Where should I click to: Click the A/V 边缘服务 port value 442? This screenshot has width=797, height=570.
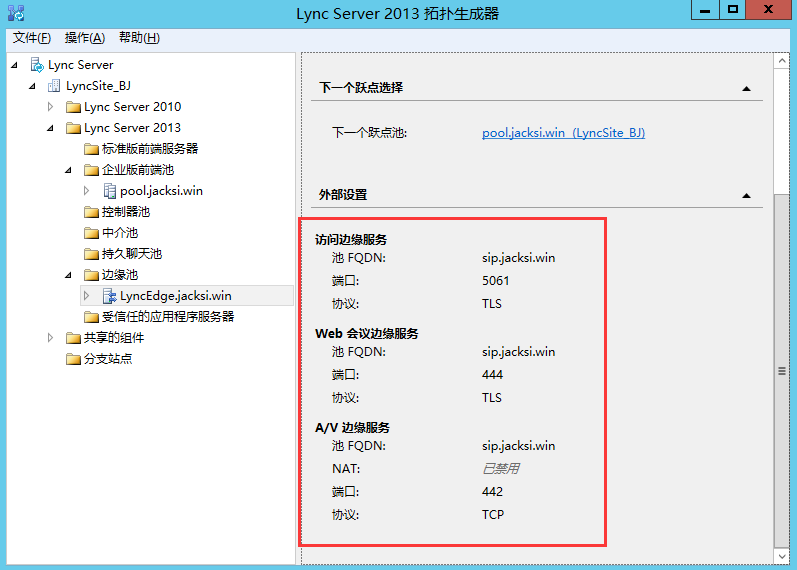coord(493,492)
